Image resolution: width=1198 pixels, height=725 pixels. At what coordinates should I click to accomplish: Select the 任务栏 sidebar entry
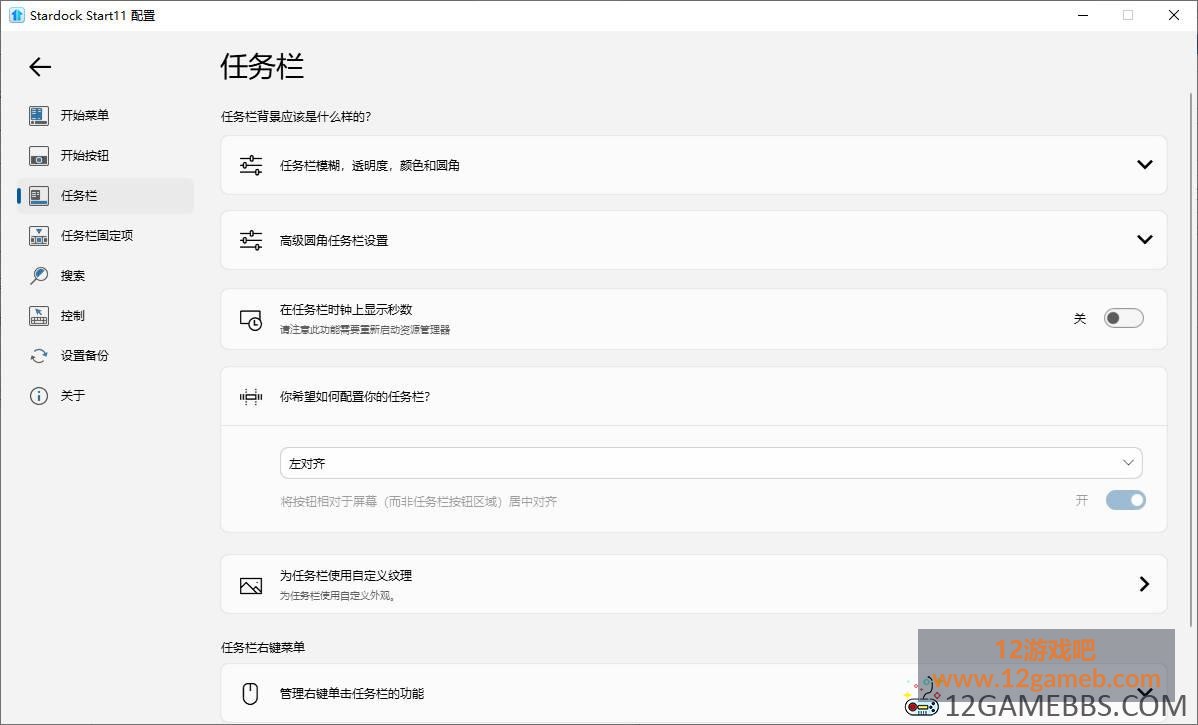105,196
